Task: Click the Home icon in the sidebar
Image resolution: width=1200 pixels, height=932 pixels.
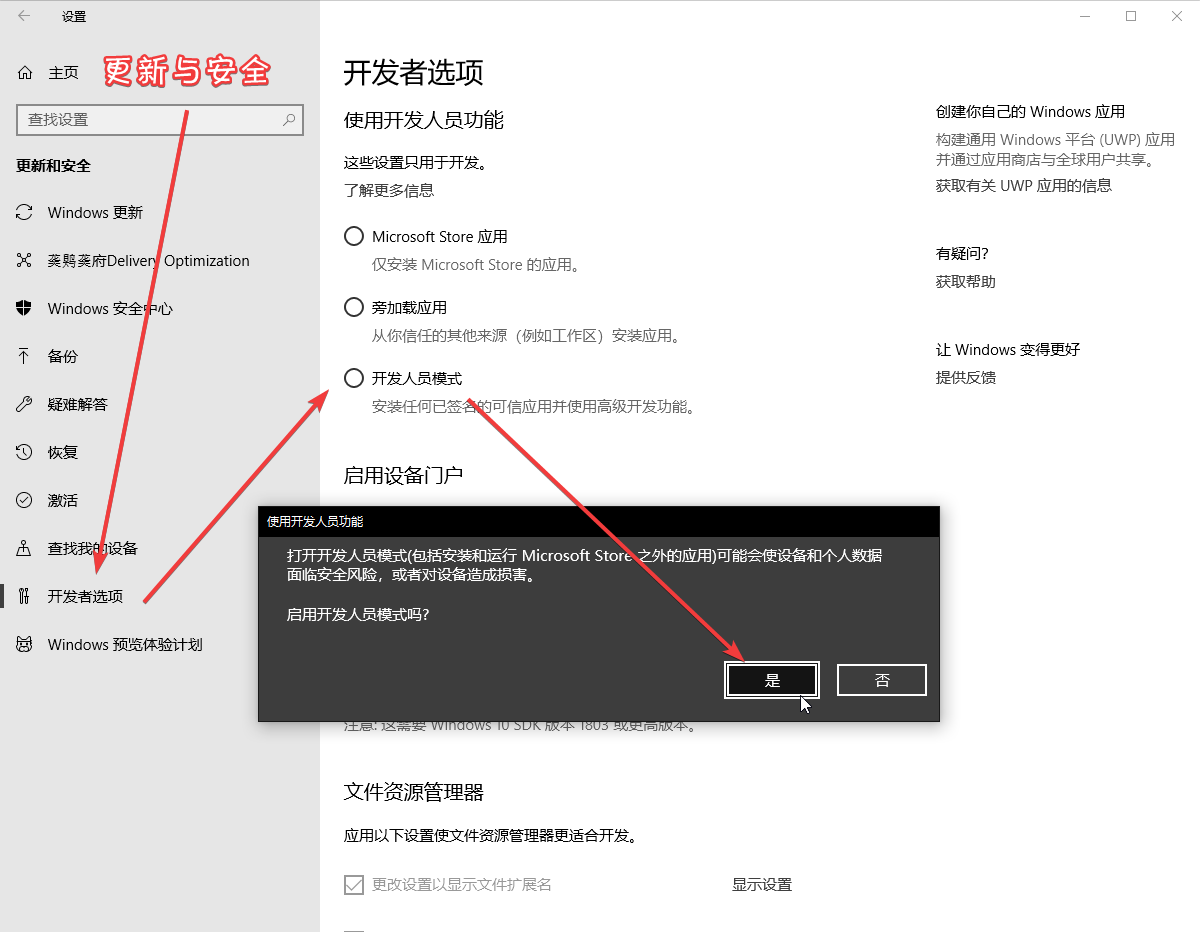Action: point(25,73)
